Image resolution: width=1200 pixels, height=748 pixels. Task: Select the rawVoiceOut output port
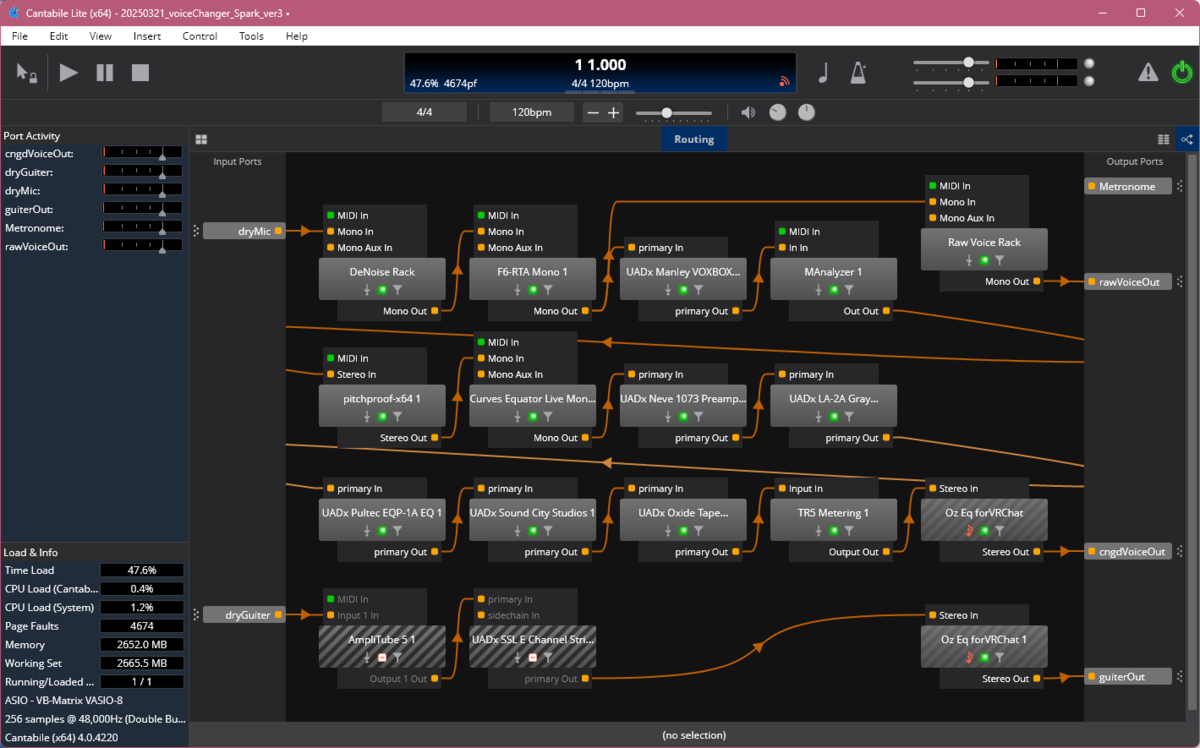coord(1128,282)
